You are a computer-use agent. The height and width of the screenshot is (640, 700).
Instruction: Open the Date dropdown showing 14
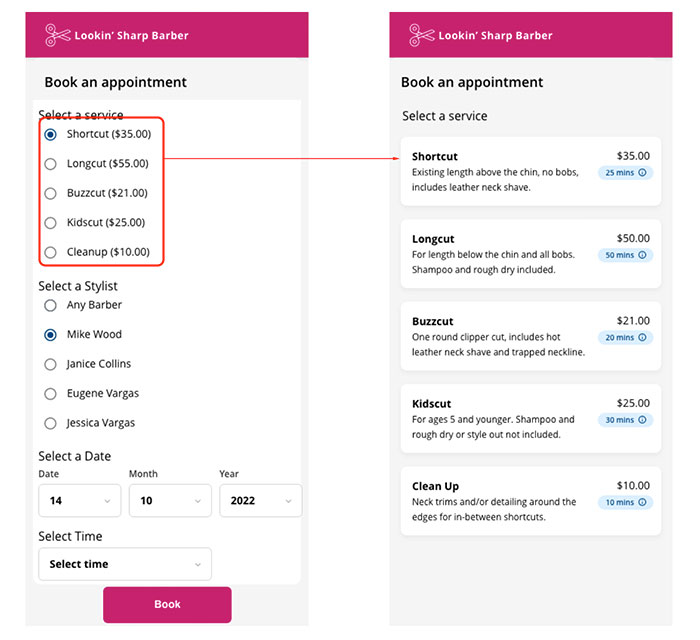pyautogui.click(x=79, y=501)
